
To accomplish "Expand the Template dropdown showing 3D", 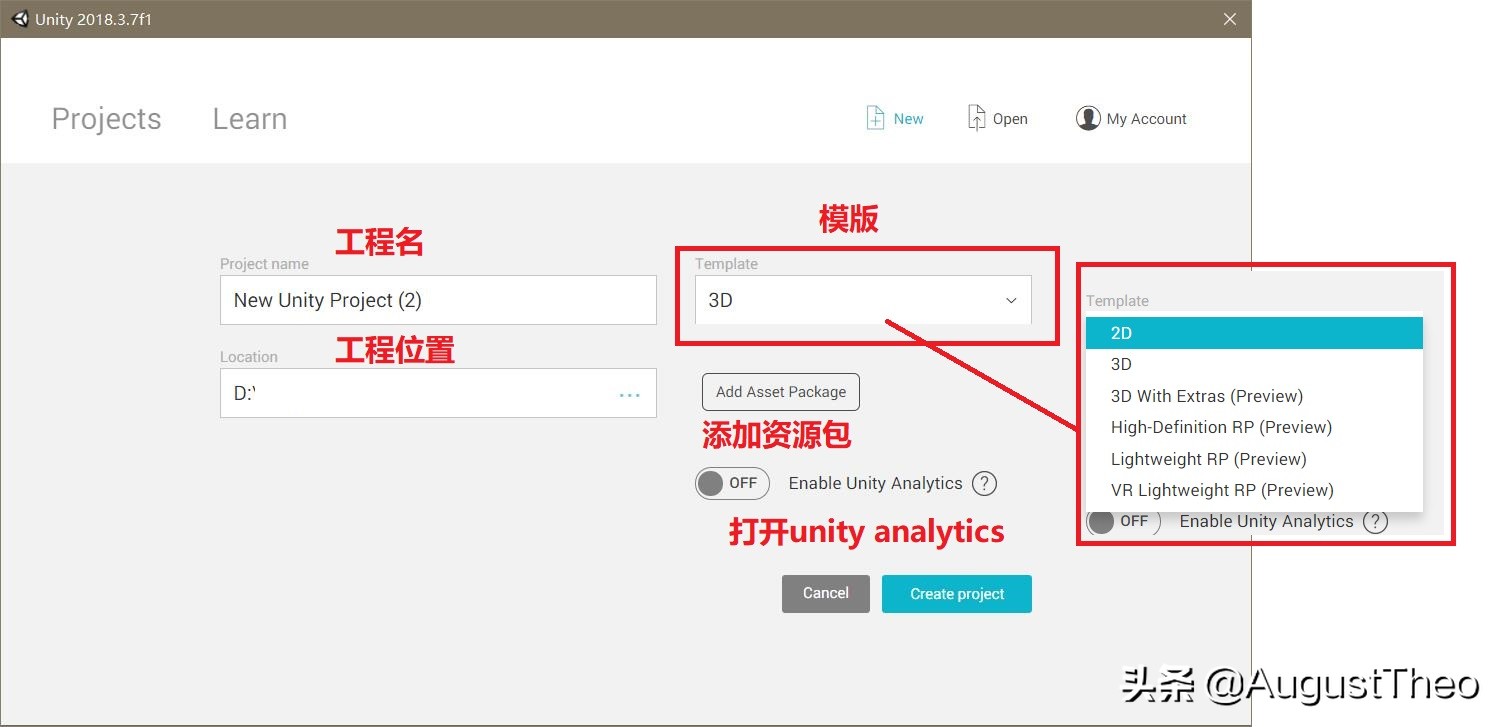I will 863,300.
